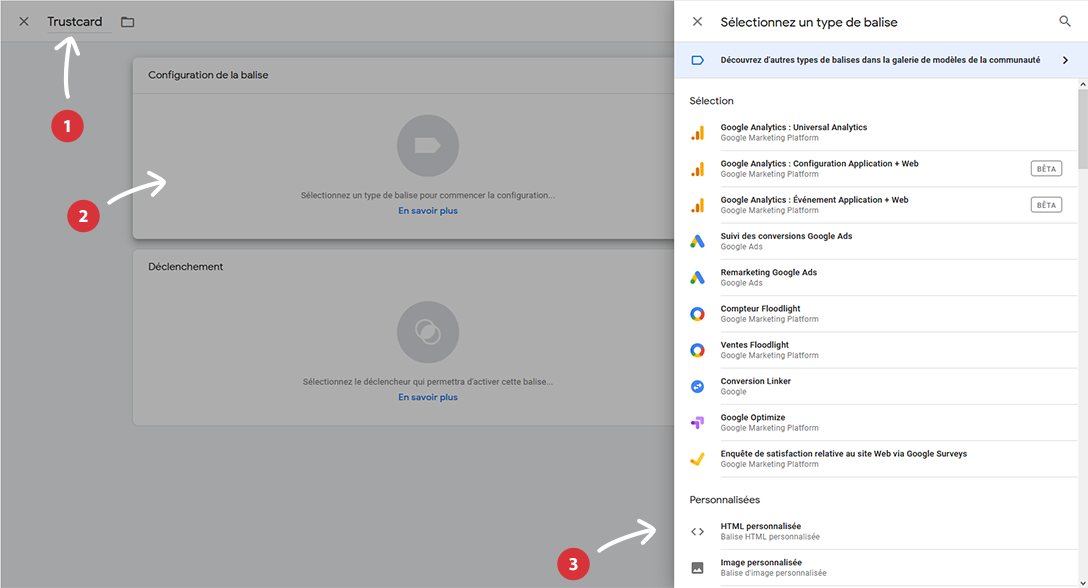Choose 'Suivi des conversions Google Ads'
Viewport: 1088px width, 588px height.
(x=876, y=241)
